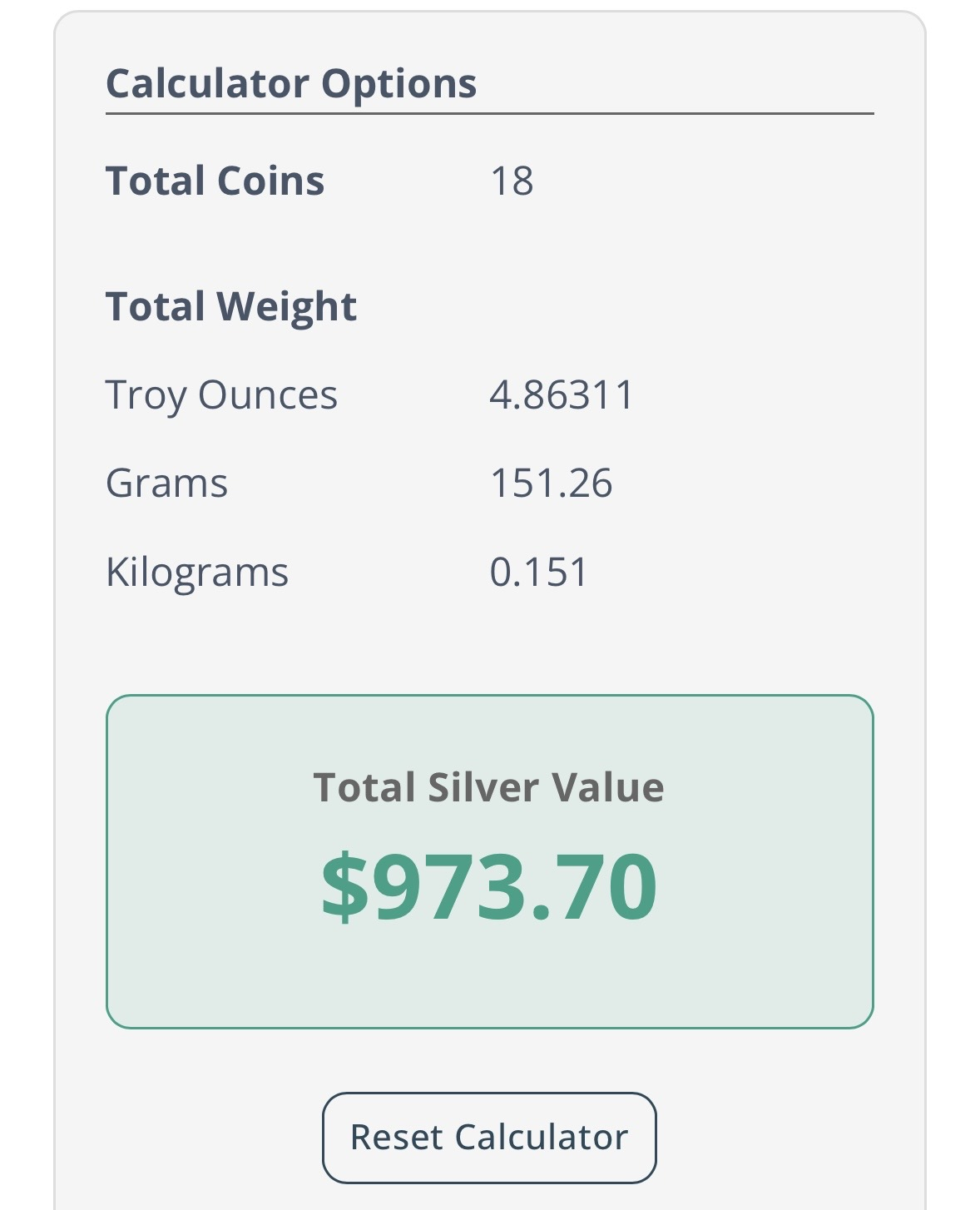The height and width of the screenshot is (1210, 980).
Task: Click the Total Silver Value heading
Action: 489,787
